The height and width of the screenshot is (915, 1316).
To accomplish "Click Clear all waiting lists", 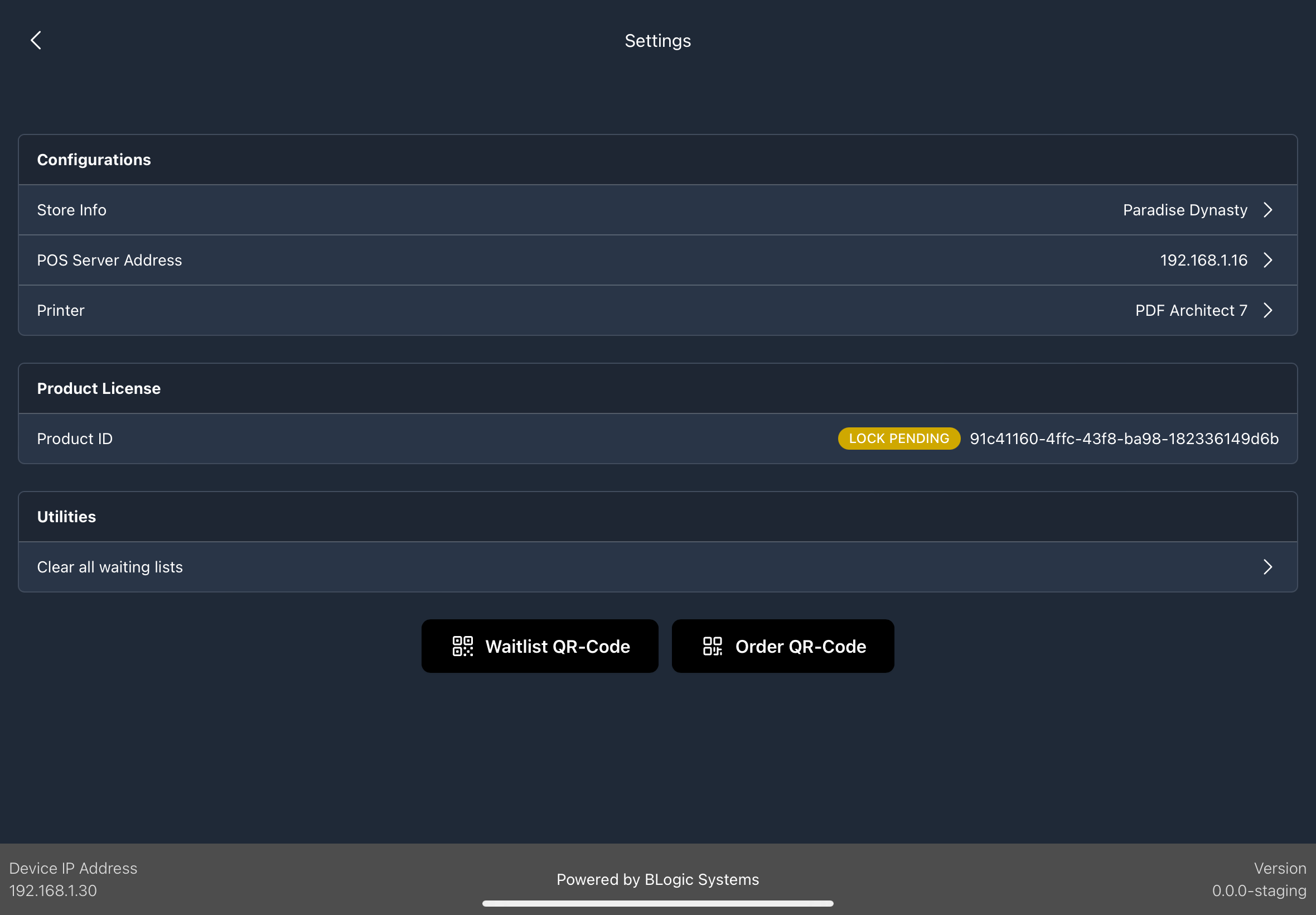I will tap(110, 567).
